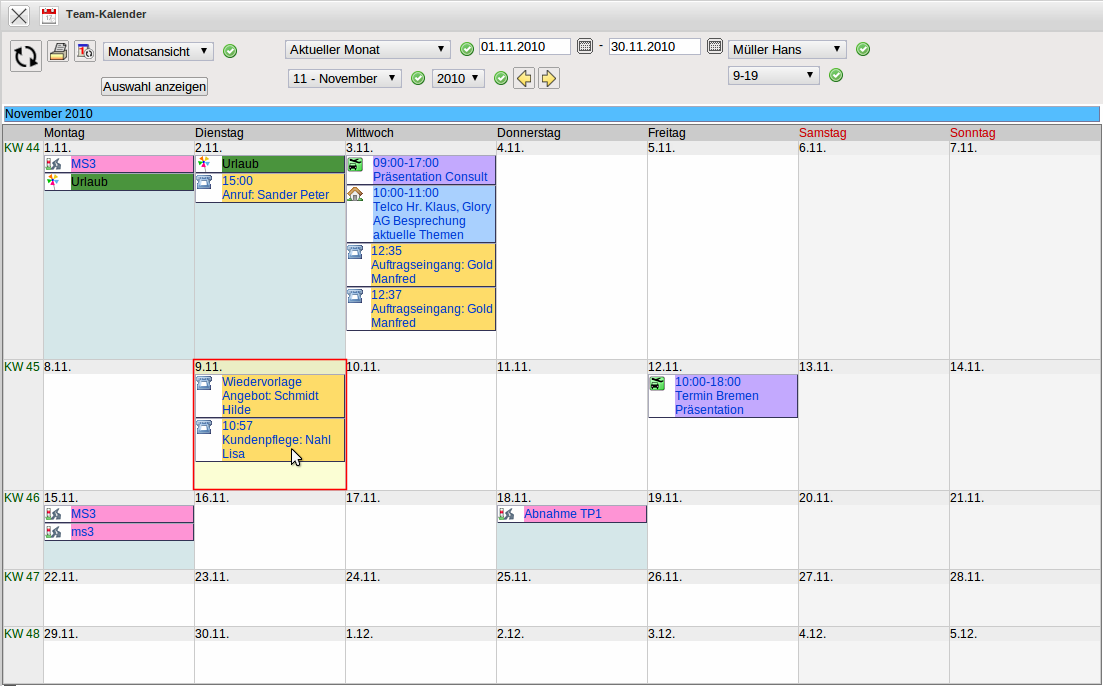Open date picker for start date 01.11.2010
Screen dimensions: 1103x686
tap(585, 46)
